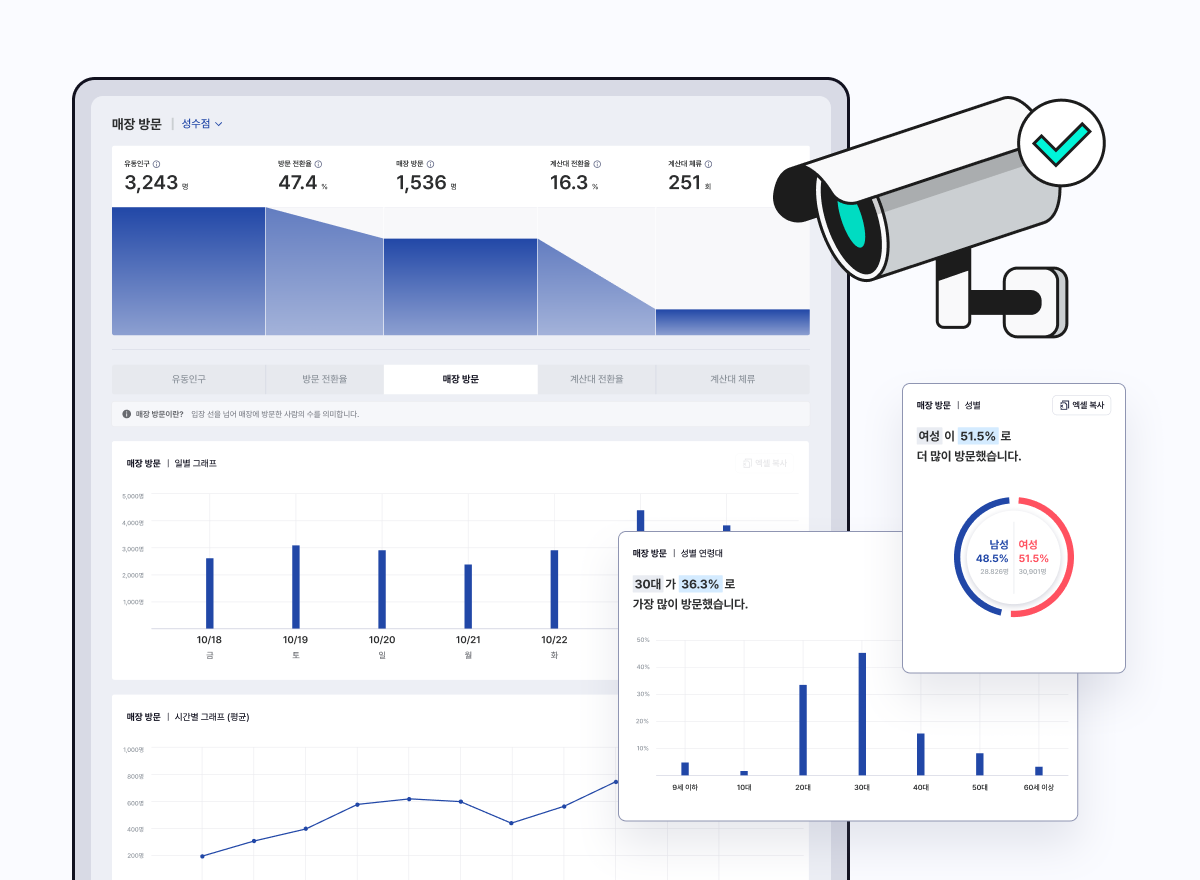
Task: Click 엑셀 복사 in the 성별 card
Action: (1082, 406)
